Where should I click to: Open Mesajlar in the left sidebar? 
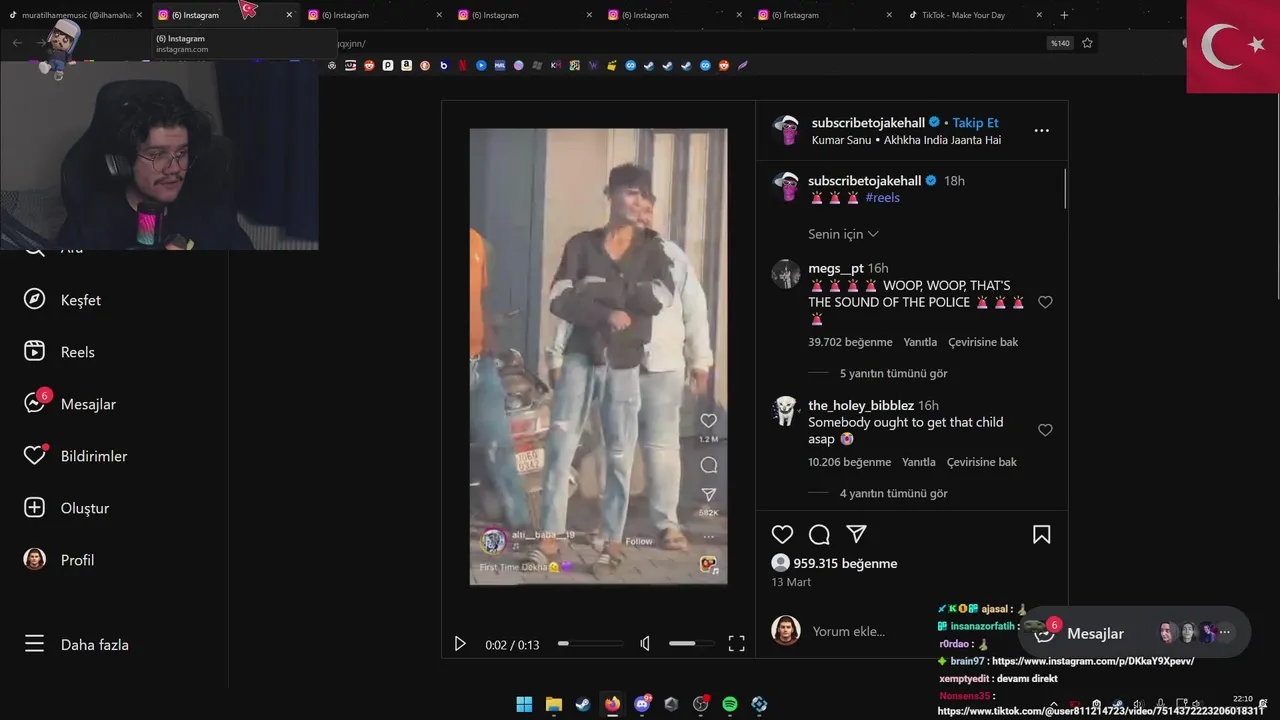[70, 404]
